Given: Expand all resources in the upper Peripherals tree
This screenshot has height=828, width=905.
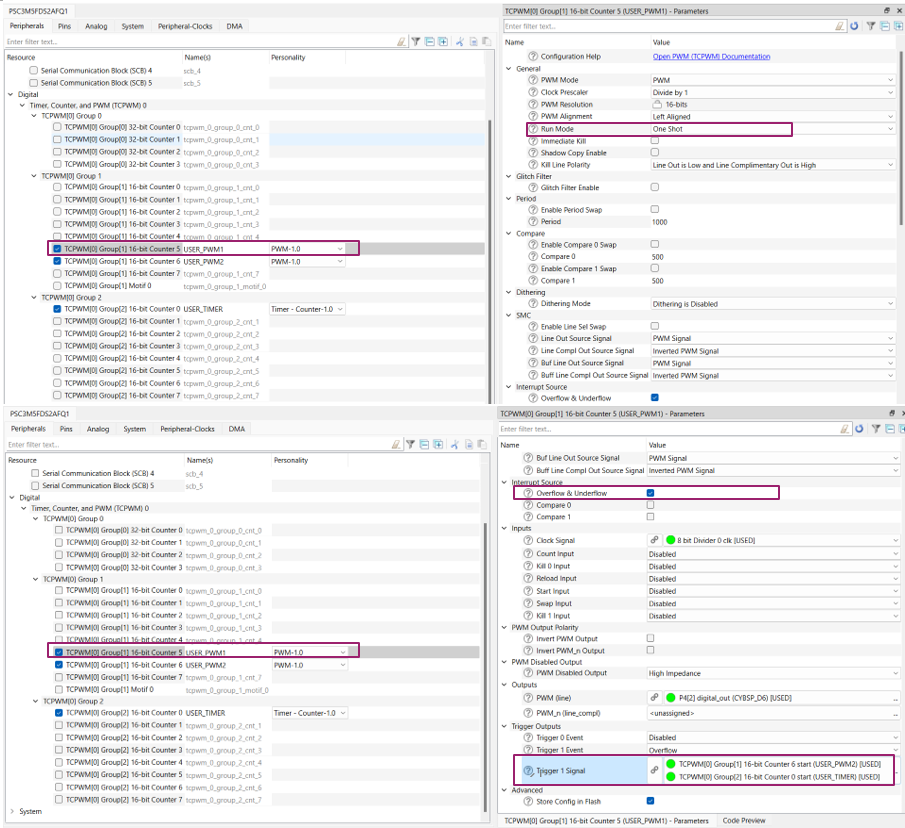Looking at the screenshot, I should pos(443,42).
